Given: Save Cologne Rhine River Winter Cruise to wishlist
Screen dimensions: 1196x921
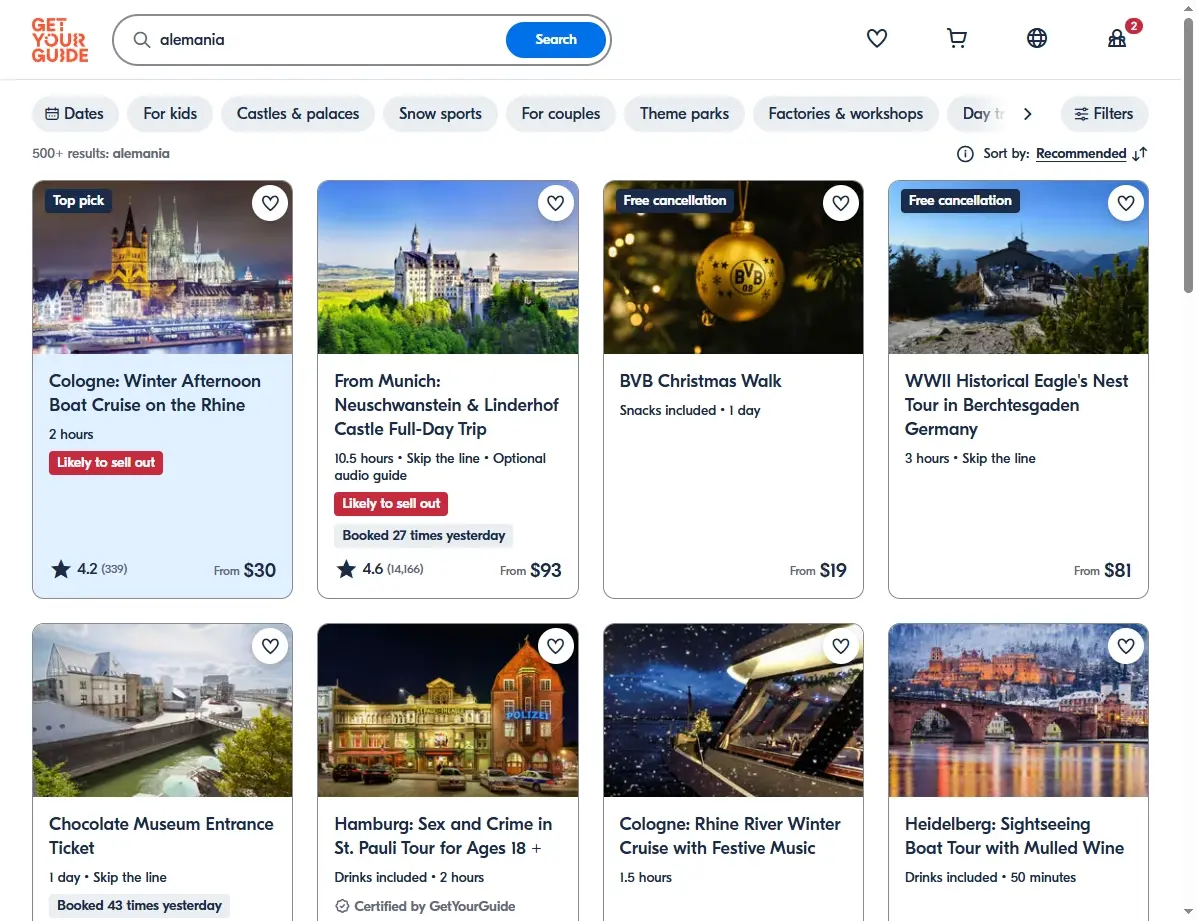Looking at the screenshot, I should (x=841, y=646).
